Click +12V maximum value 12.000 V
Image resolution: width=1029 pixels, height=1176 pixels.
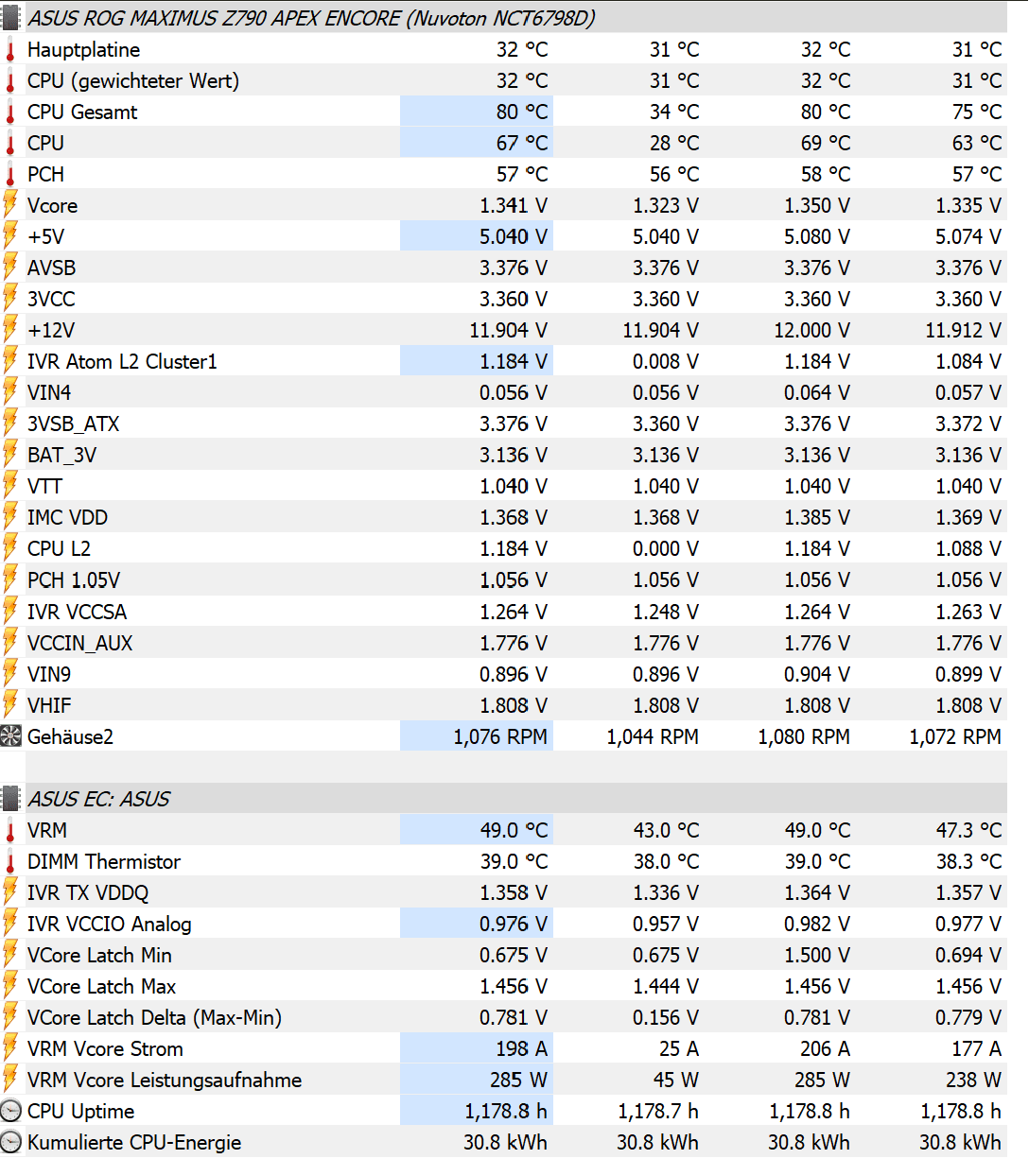pyautogui.click(x=812, y=330)
